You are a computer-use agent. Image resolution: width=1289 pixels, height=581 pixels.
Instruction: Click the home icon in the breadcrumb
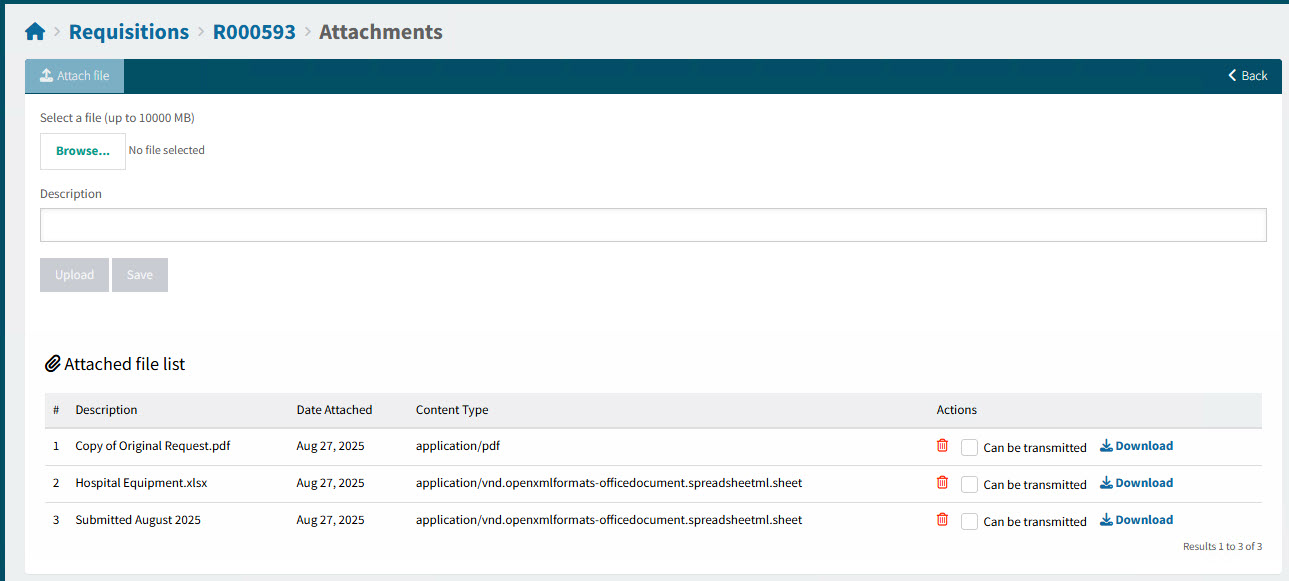coord(35,31)
